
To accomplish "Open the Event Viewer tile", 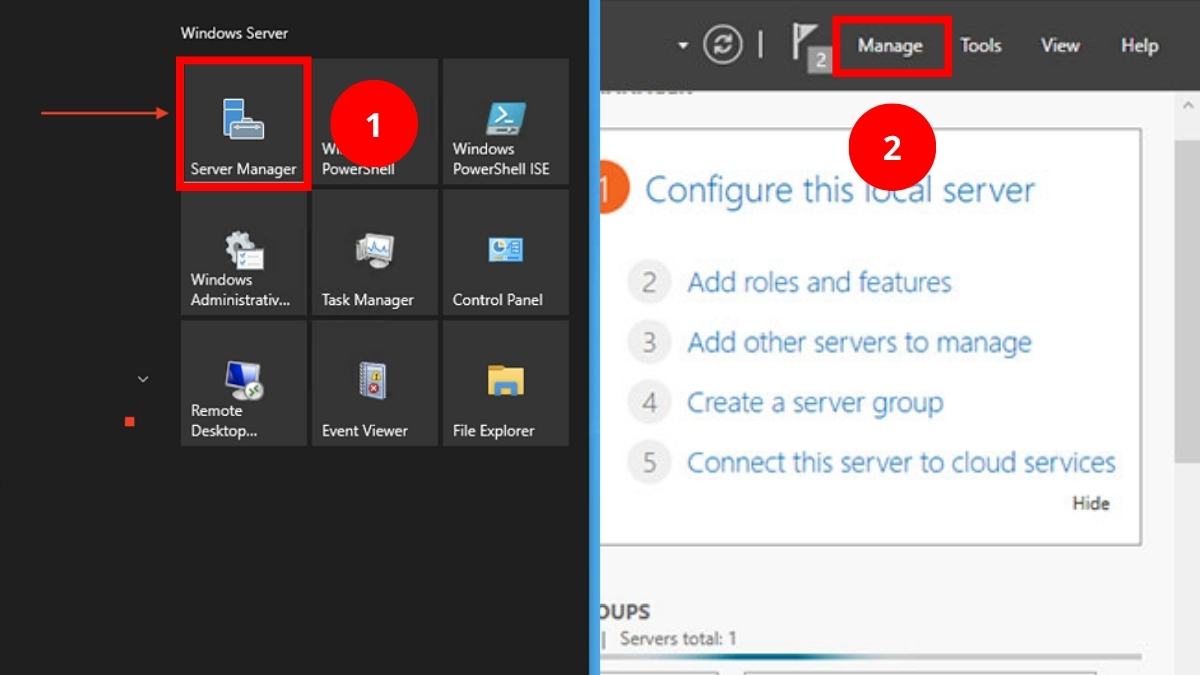I will 375,384.
